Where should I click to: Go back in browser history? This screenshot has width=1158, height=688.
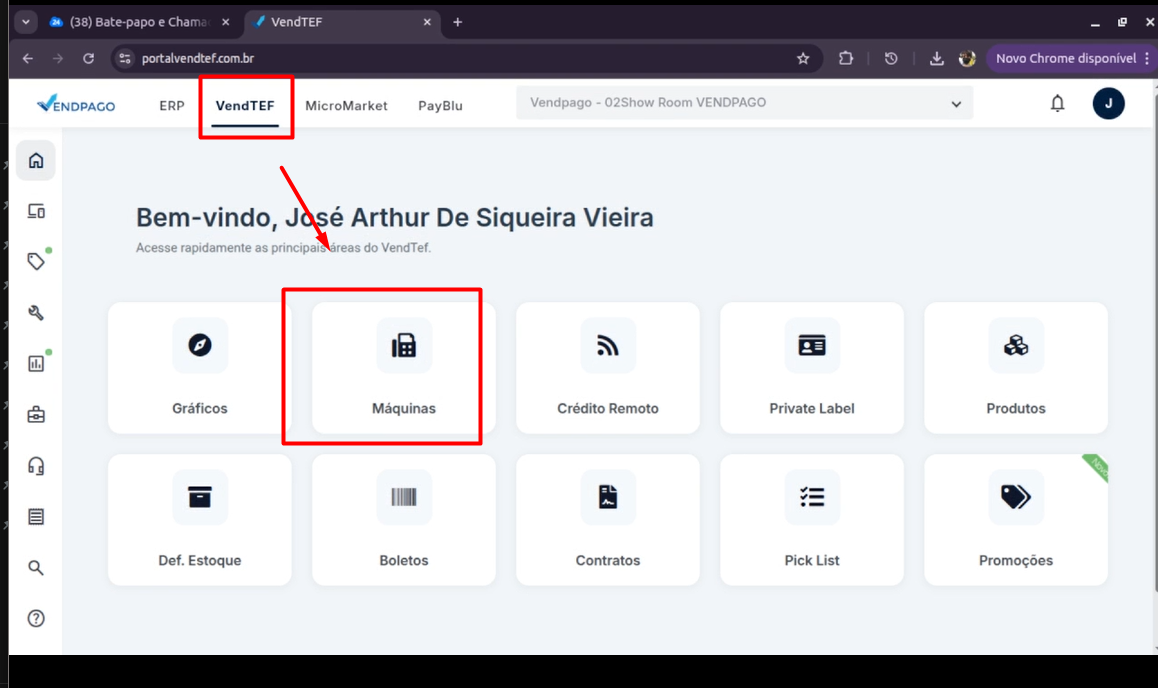point(27,58)
